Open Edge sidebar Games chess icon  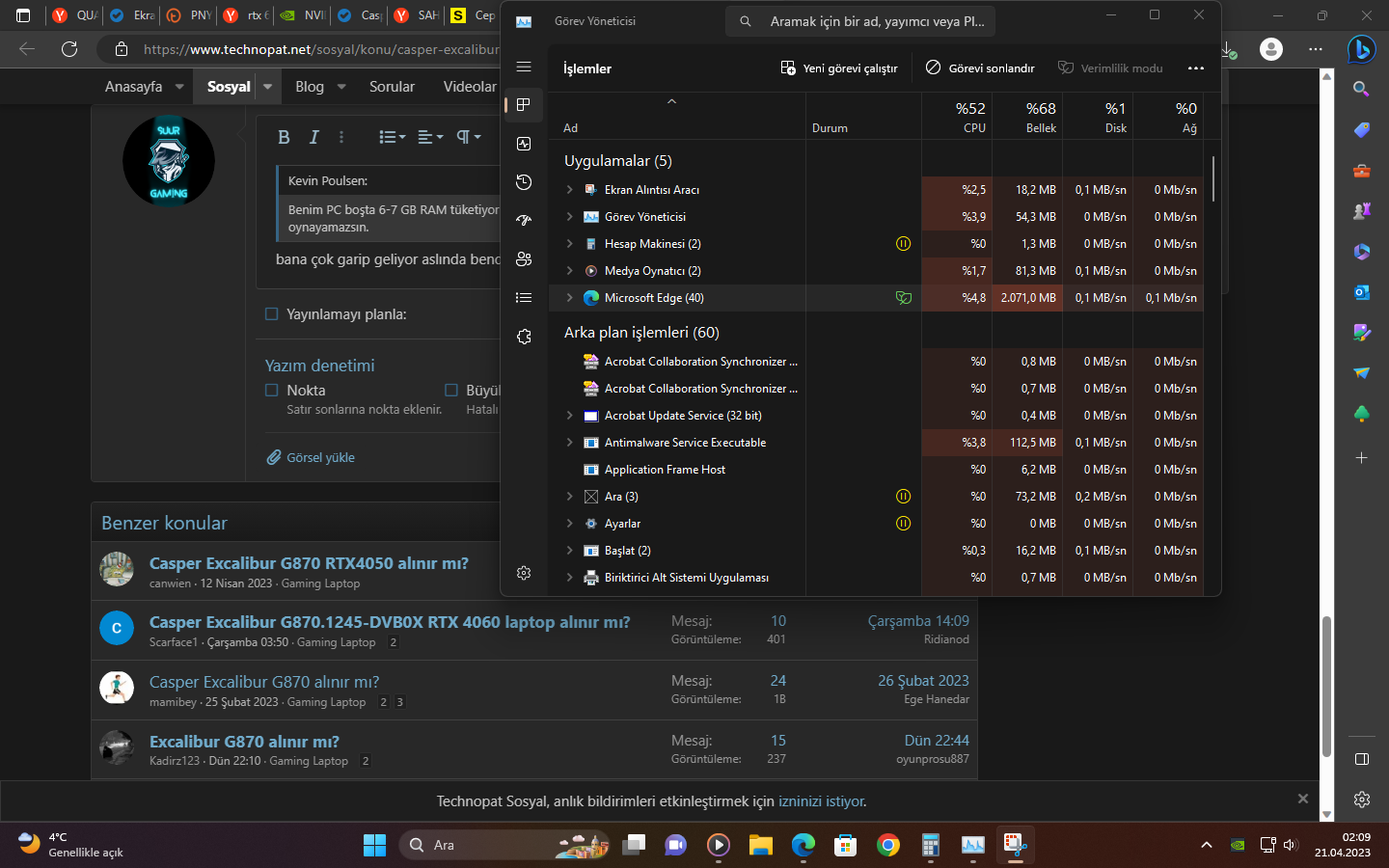click(x=1361, y=211)
